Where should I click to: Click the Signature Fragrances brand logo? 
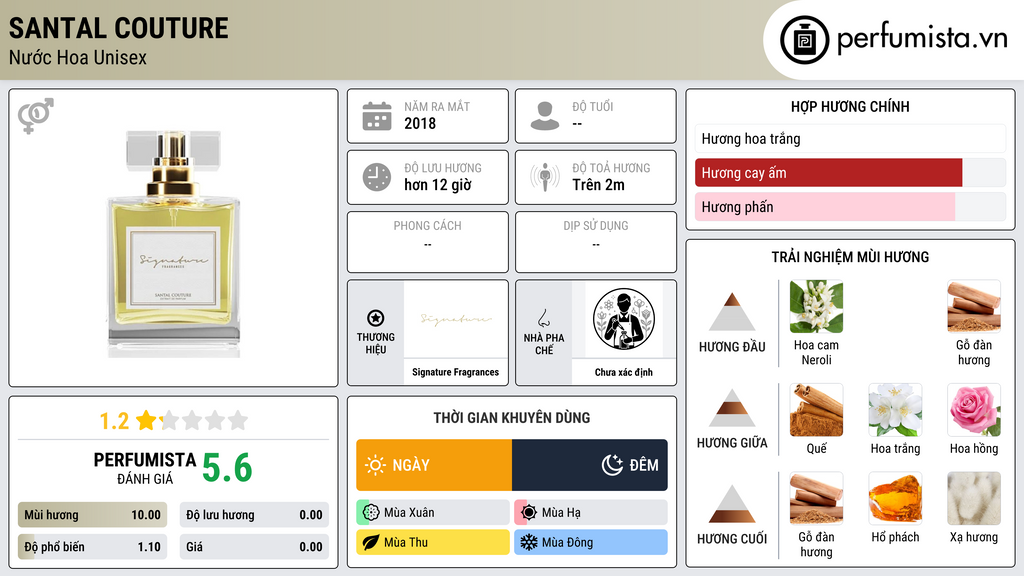tap(455, 319)
